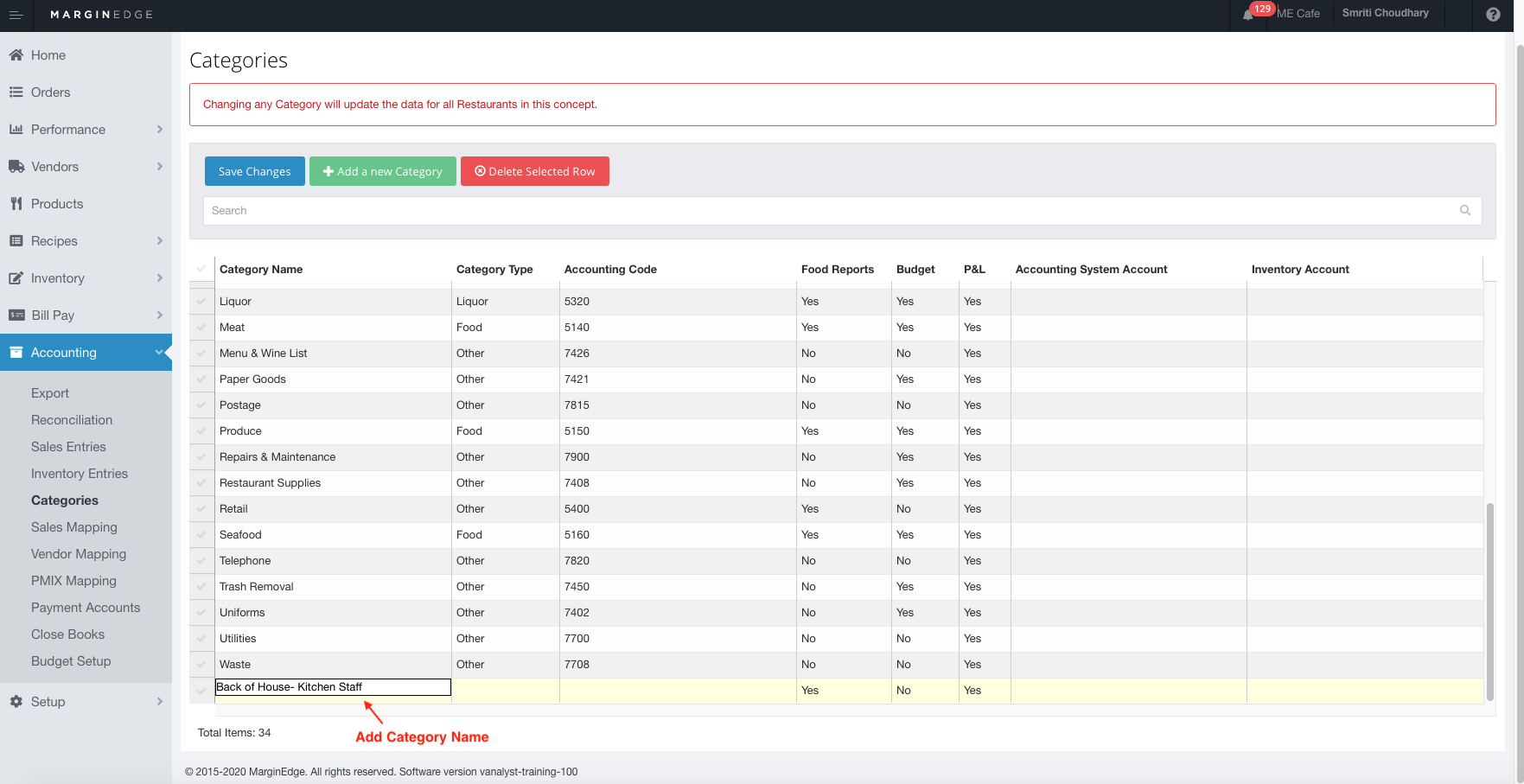Tick the checkbox for Liquor row
The height and width of the screenshot is (784, 1524).
click(201, 302)
